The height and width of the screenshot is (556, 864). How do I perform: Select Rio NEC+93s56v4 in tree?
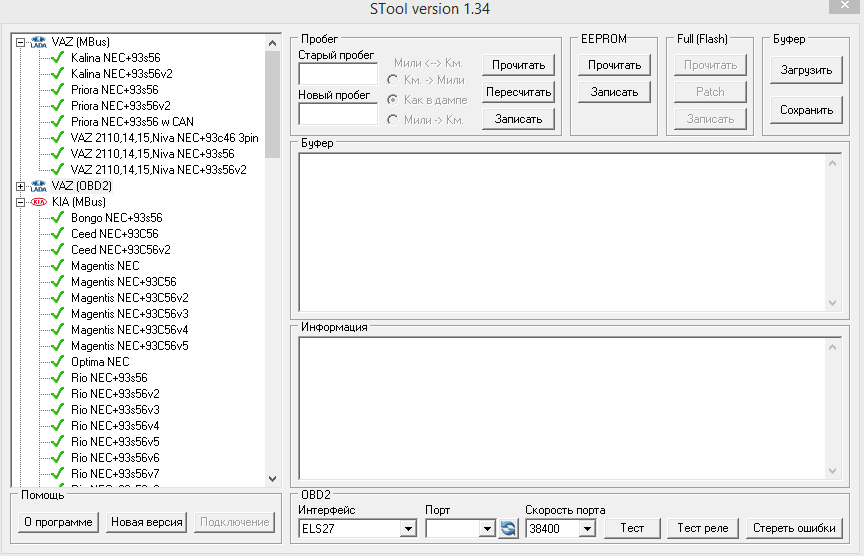115,425
